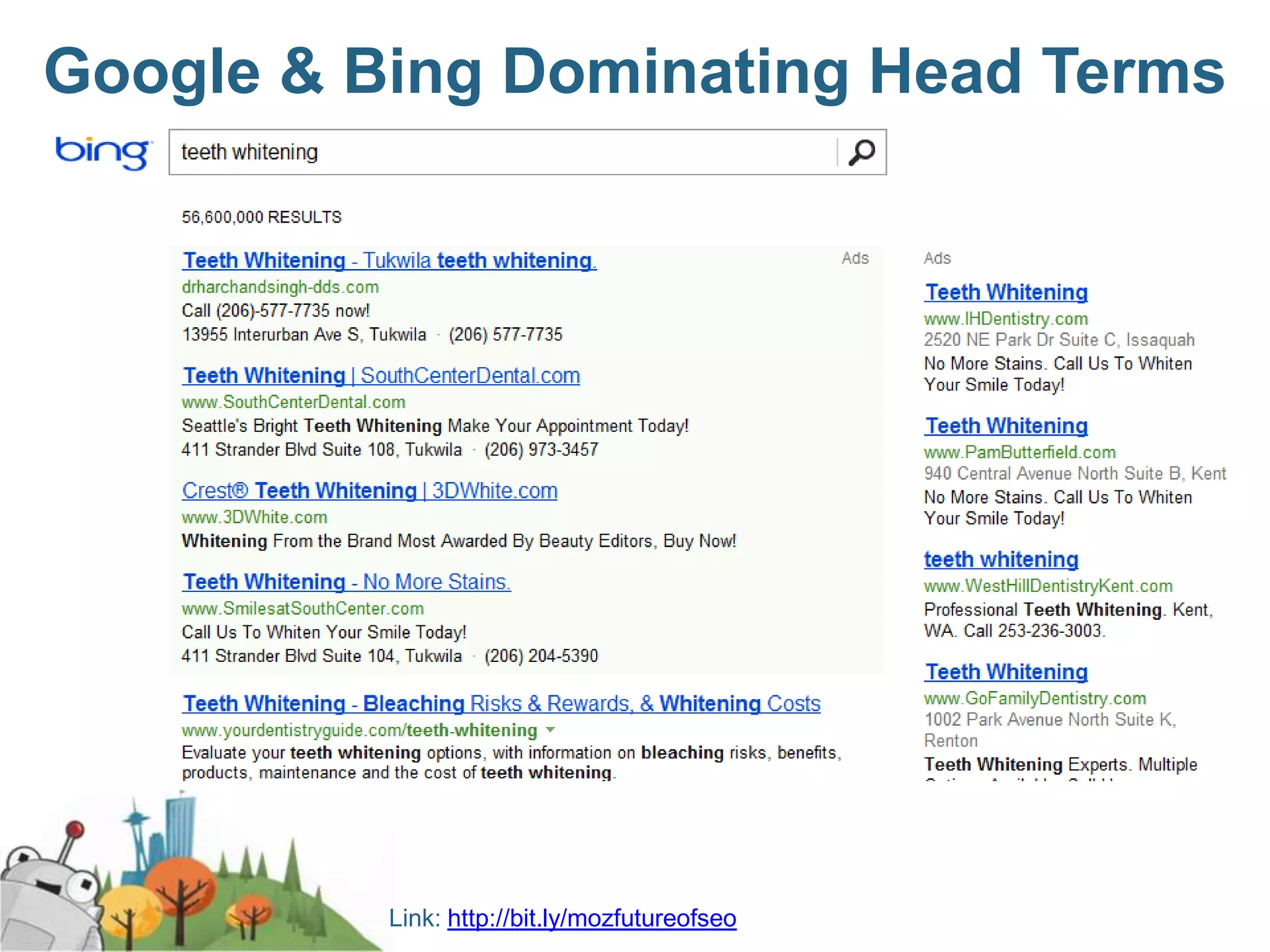Click the '940 Central Avenue North Suite B, Kent' address
Viewport: 1270px width, 952px height.
coord(1075,474)
